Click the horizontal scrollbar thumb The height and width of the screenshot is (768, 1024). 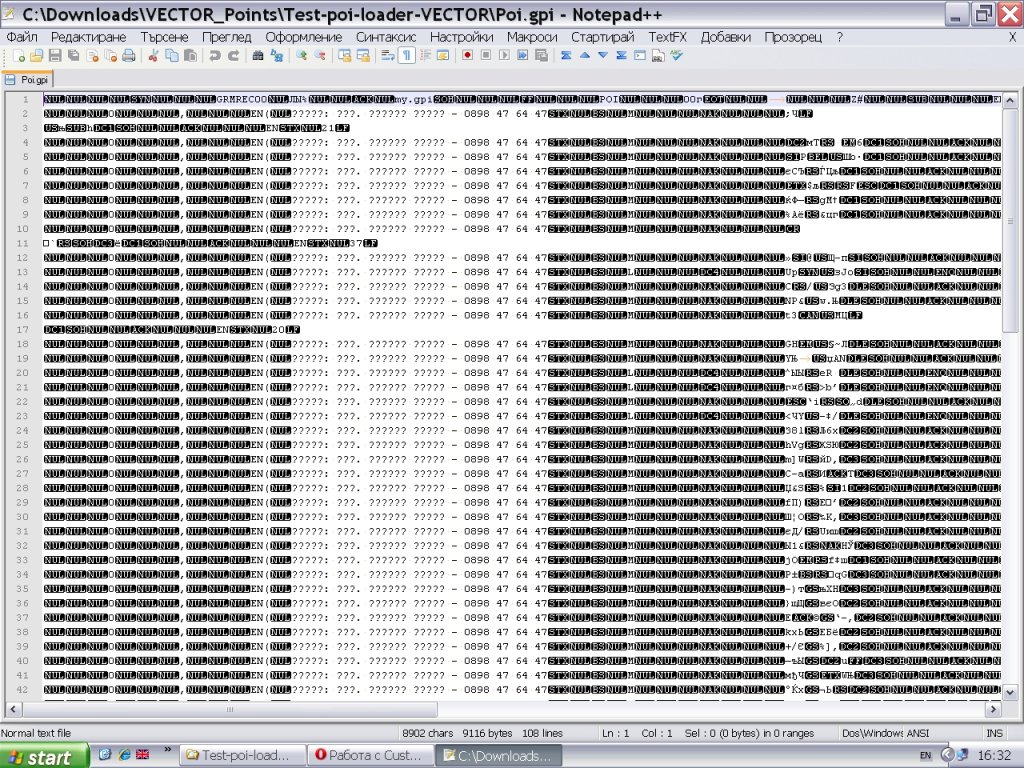pos(229,709)
